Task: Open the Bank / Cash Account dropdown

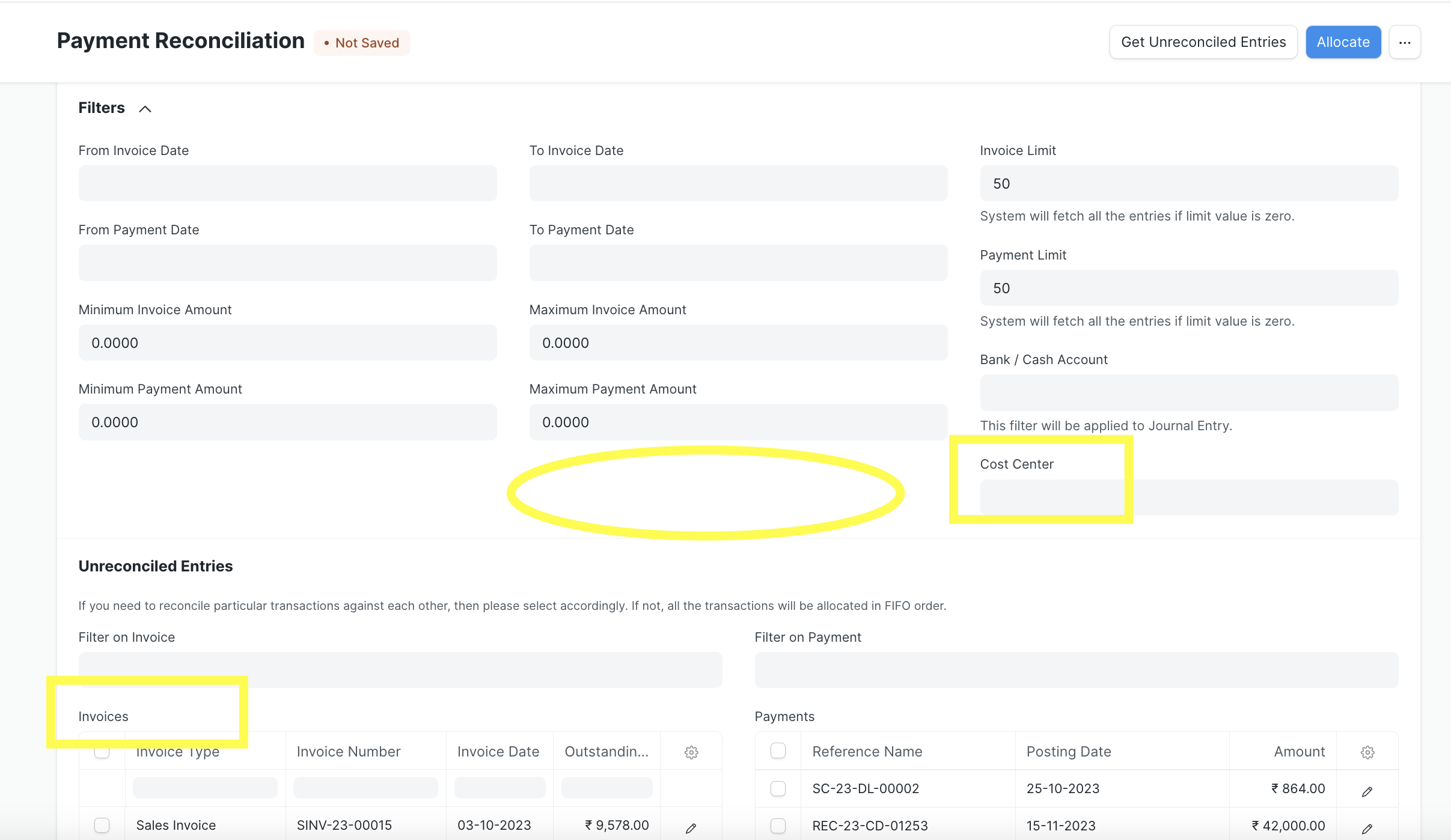Action: coord(1188,392)
